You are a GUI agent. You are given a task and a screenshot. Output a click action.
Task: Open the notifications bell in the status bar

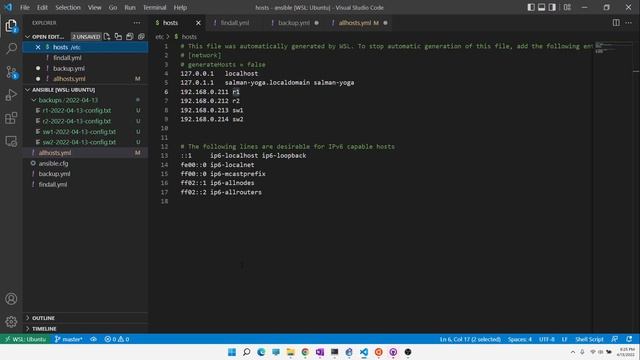click(629, 339)
